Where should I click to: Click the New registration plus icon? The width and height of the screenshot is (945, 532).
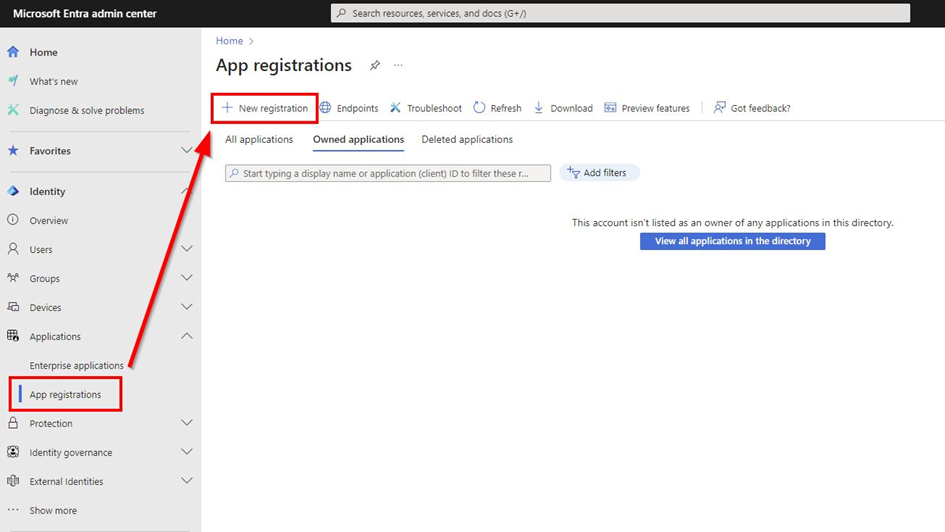227,107
